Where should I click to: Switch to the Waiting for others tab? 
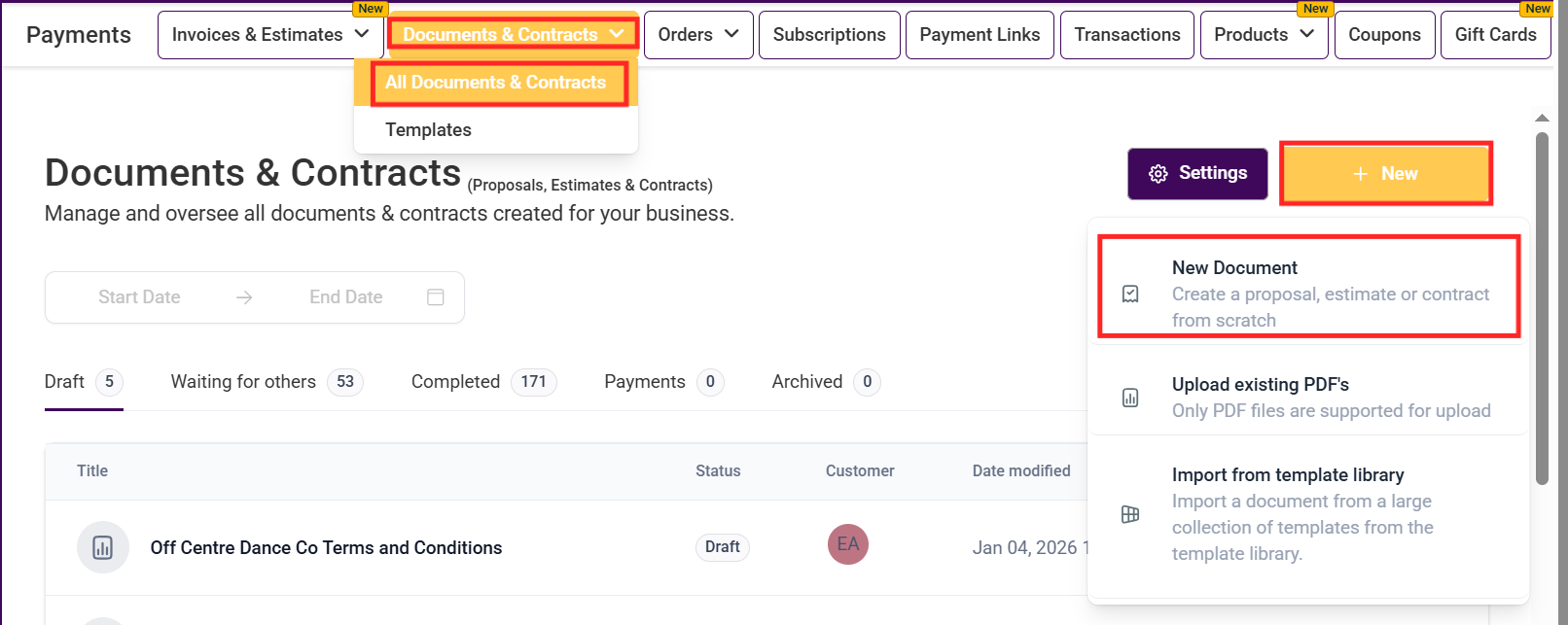pyautogui.click(x=267, y=382)
